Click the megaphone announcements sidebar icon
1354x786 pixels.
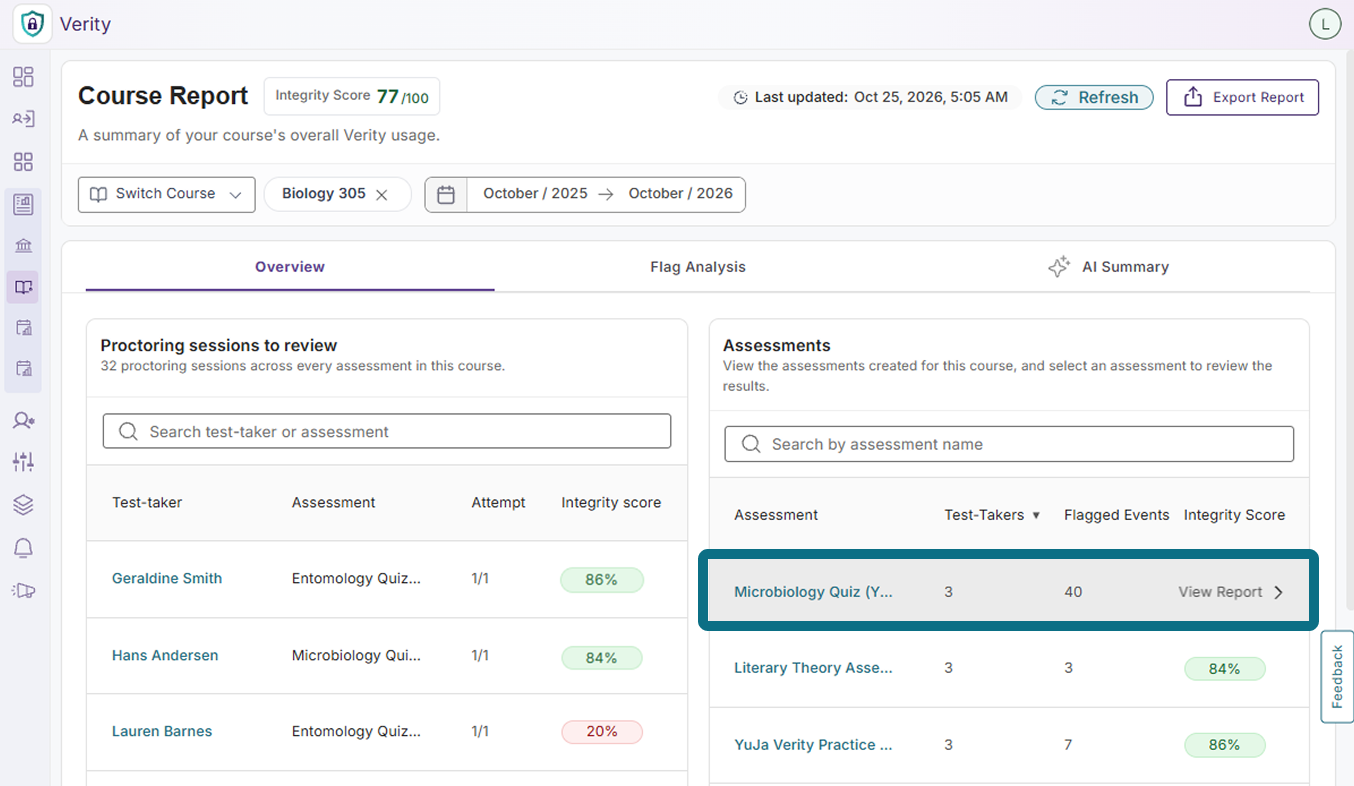pyautogui.click(x=23, y=591)
